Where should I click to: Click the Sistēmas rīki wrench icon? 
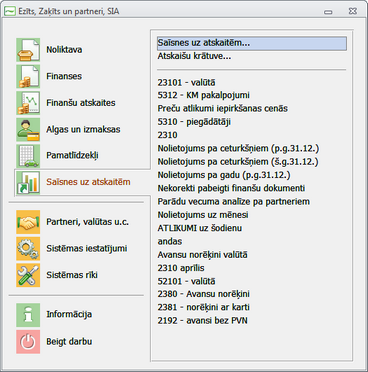pyautogui.click(x=28, y=275)
